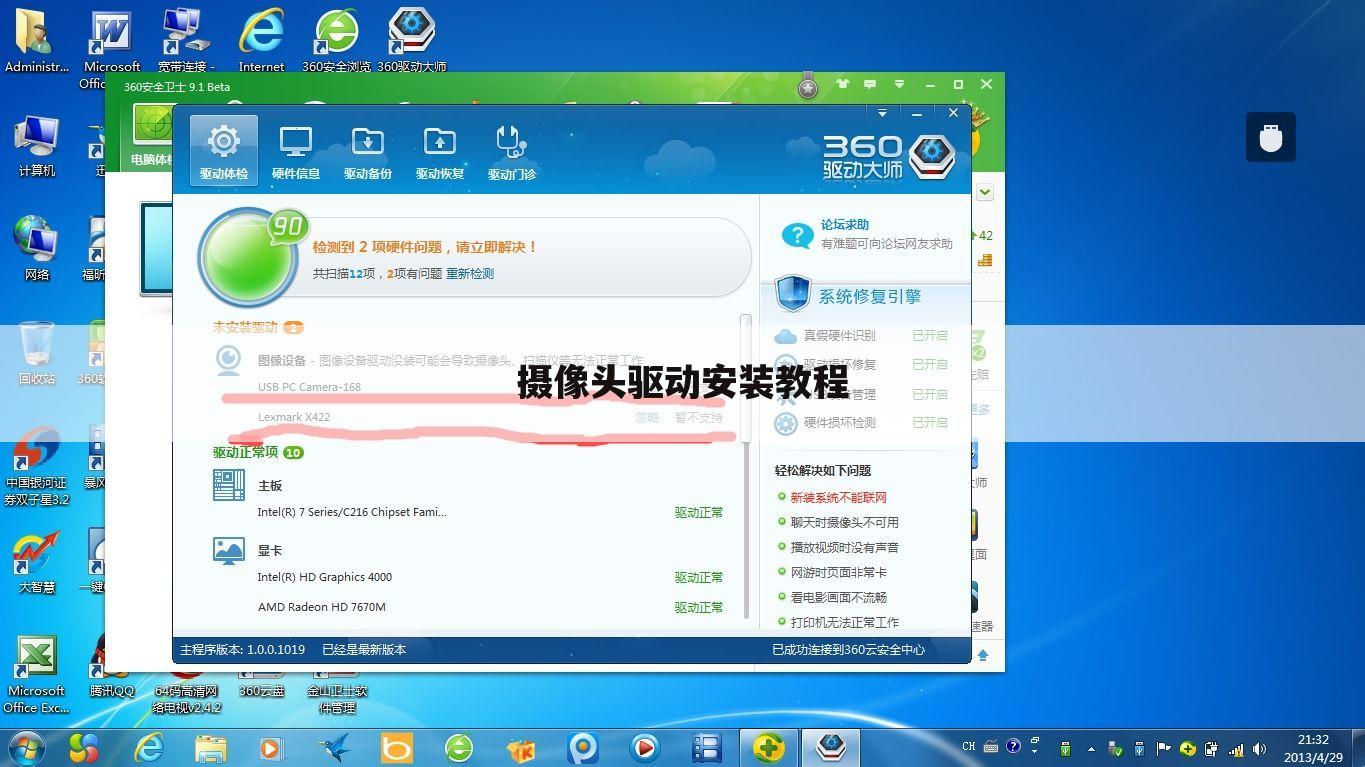Click the 播放视频时没有声音 link
This screenshot has height=767, width=1365.
844,547
